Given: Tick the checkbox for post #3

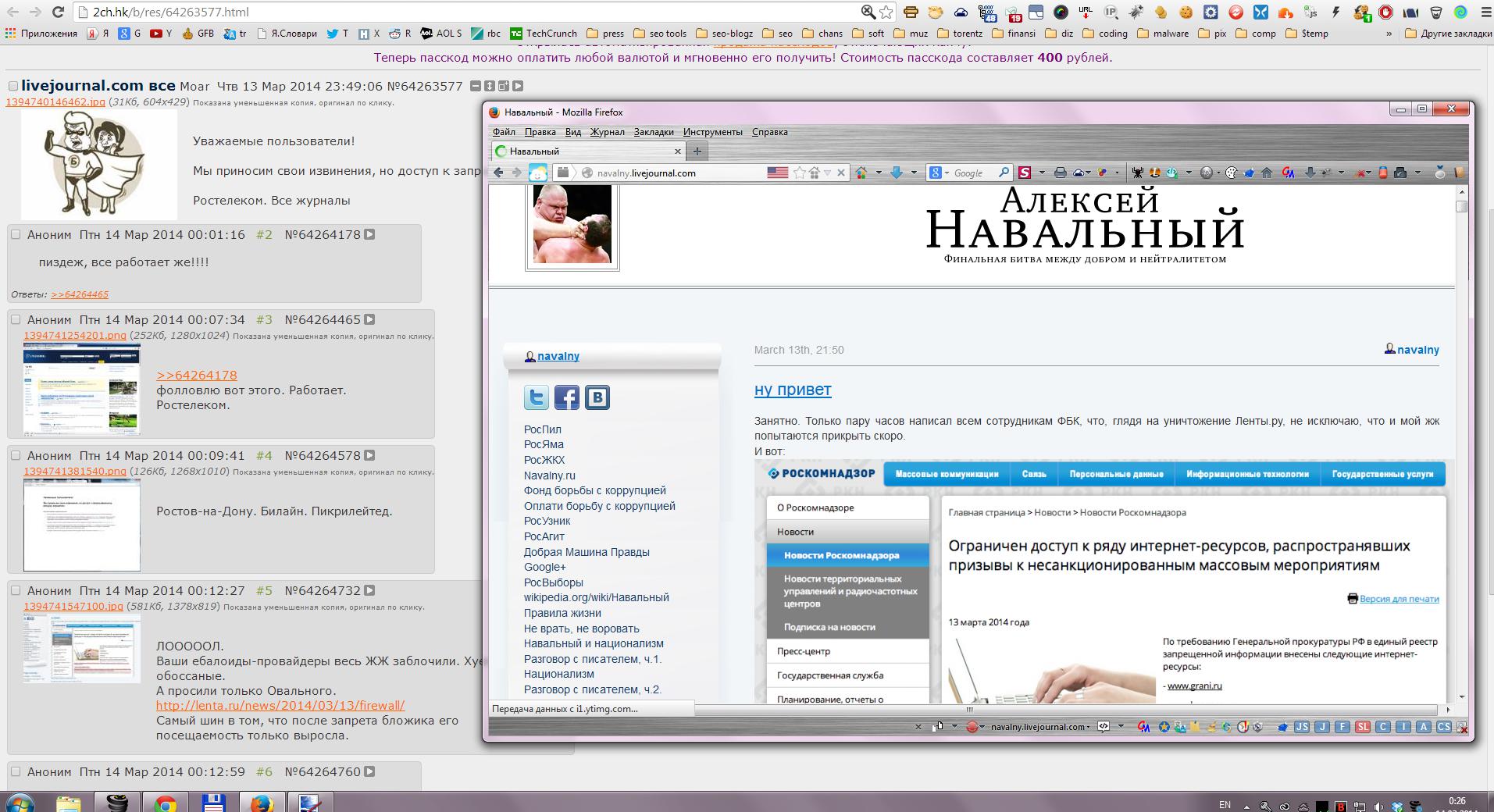Looking at the screenshot, I should [x=16, y=319].
